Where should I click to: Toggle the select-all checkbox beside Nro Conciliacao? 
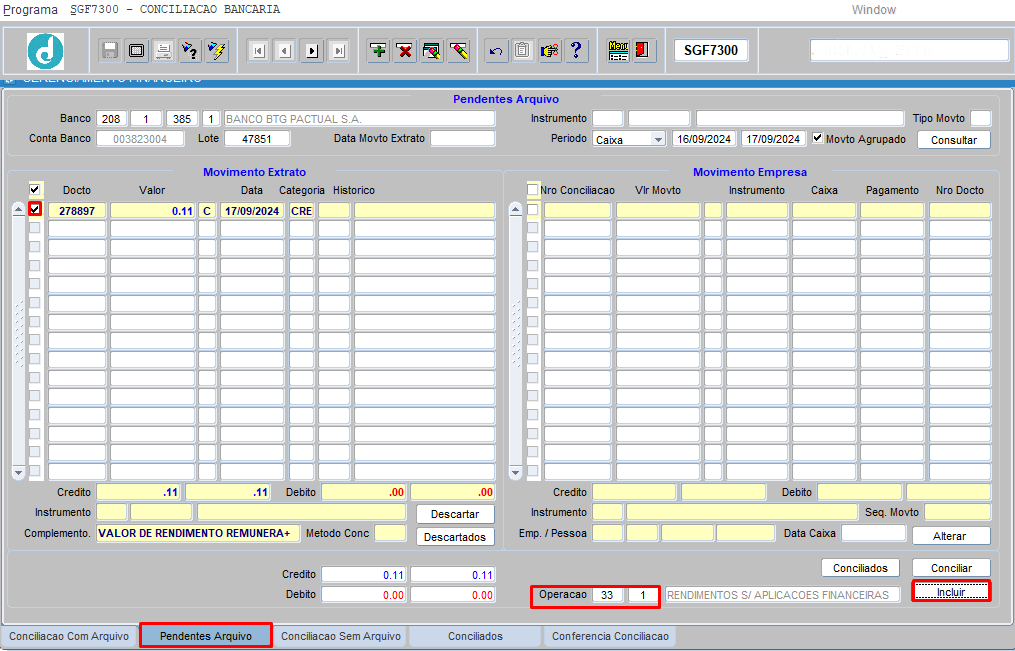point(533,190)
